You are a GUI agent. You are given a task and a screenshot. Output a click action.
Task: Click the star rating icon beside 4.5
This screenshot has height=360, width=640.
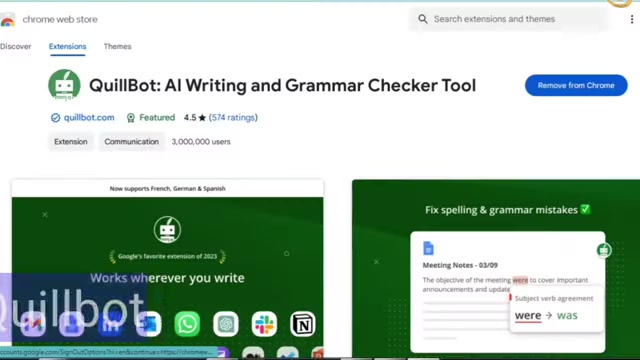click(x=202, y=118)
